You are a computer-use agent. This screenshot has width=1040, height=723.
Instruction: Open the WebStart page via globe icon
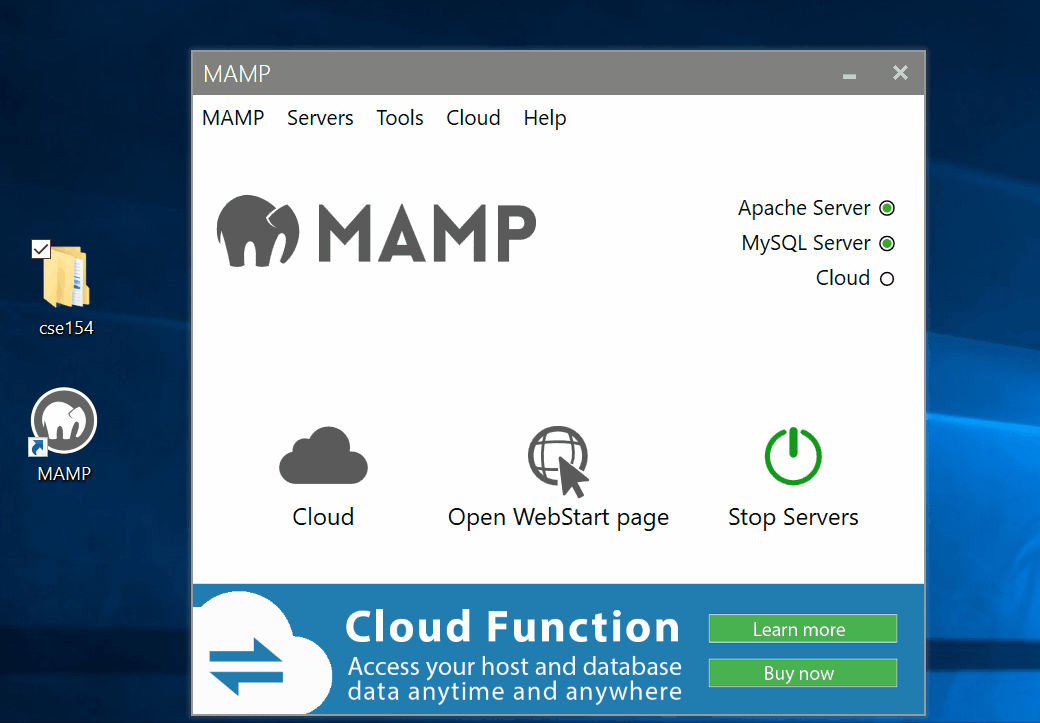click(558, 460)
